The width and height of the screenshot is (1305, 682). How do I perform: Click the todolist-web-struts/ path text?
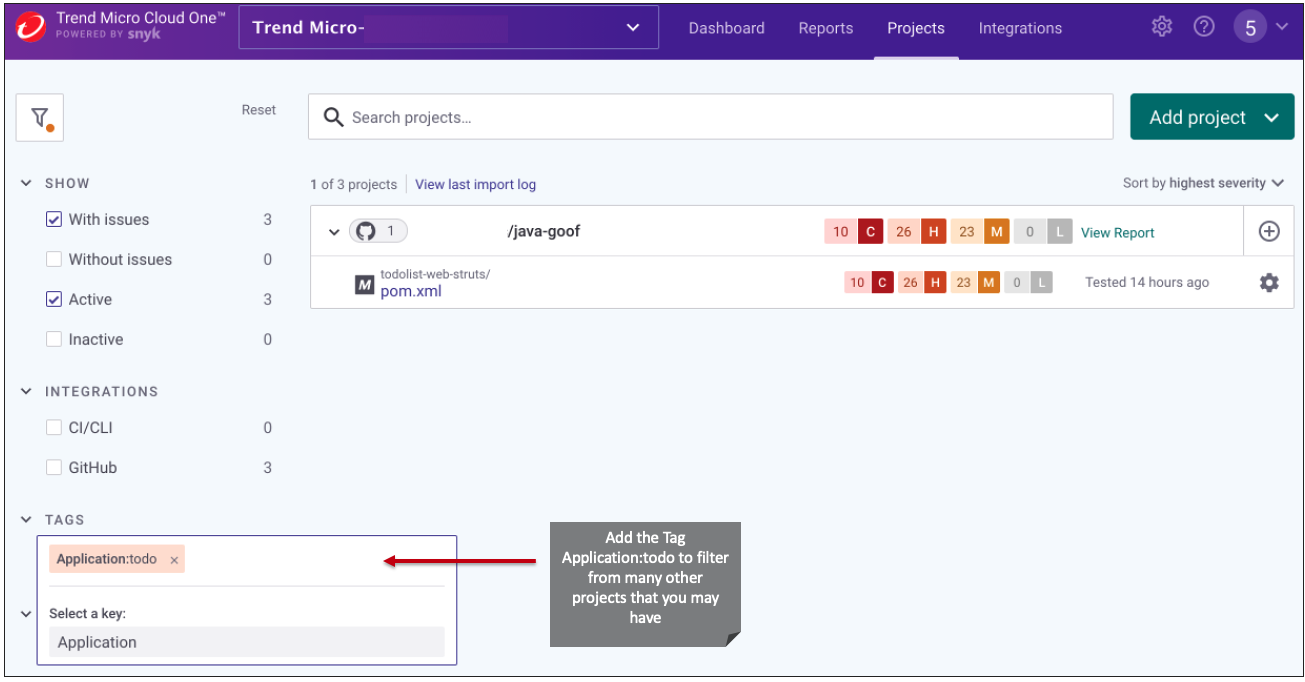click(x=435, y=274)
